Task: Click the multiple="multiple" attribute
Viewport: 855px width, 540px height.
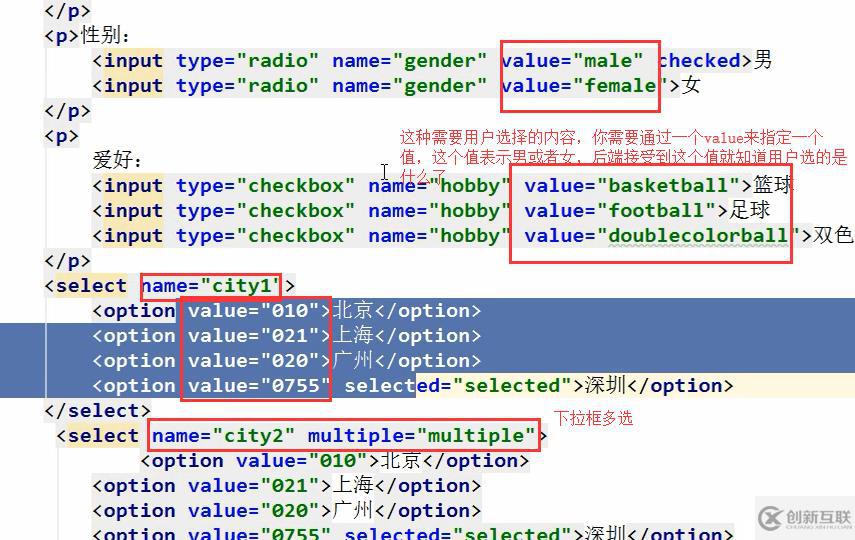Action: pyautogui.click(x=422, y=436)
